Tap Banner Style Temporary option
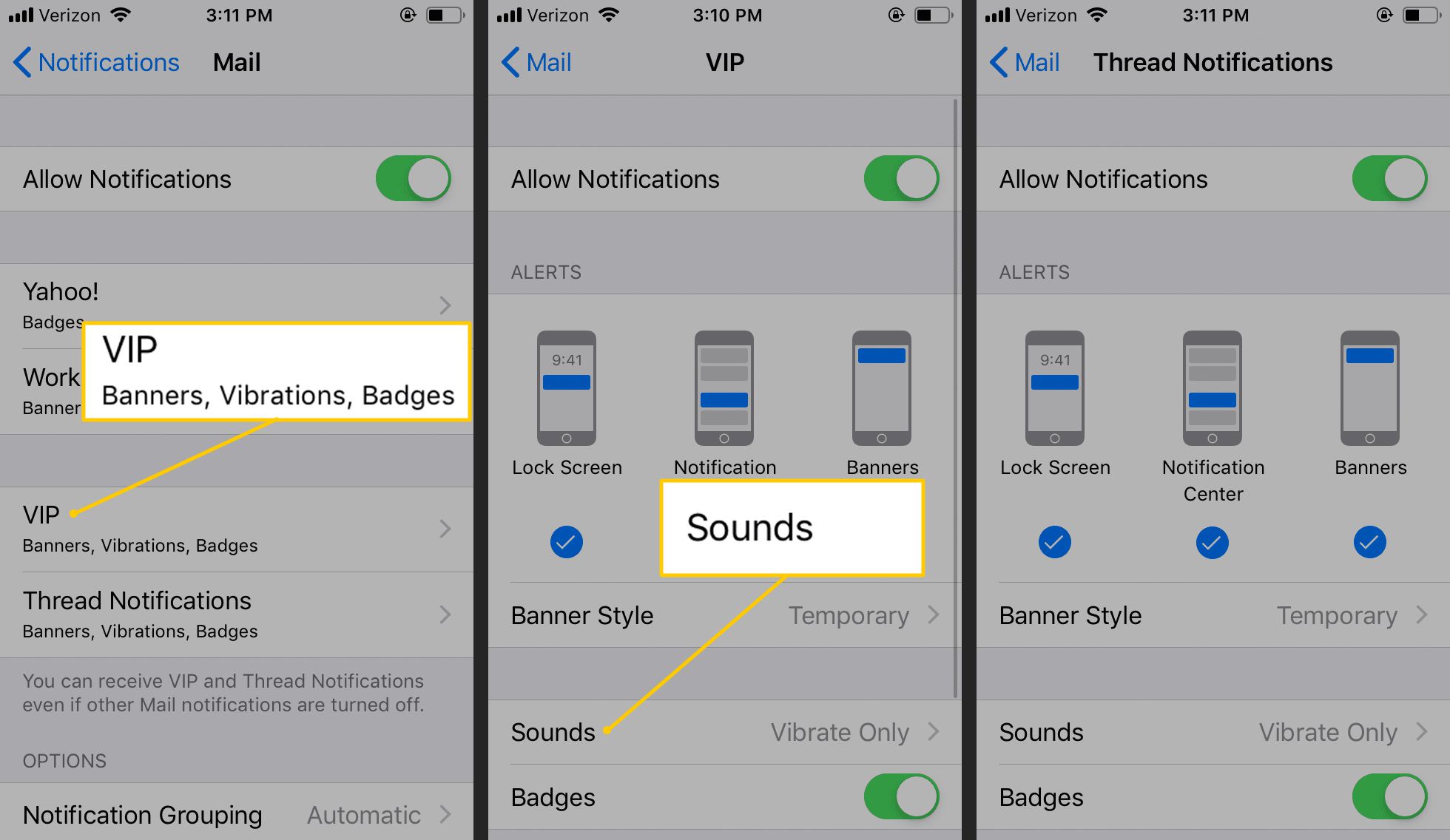The height and width of the screenshot is (840, 1450). [726, 617]
